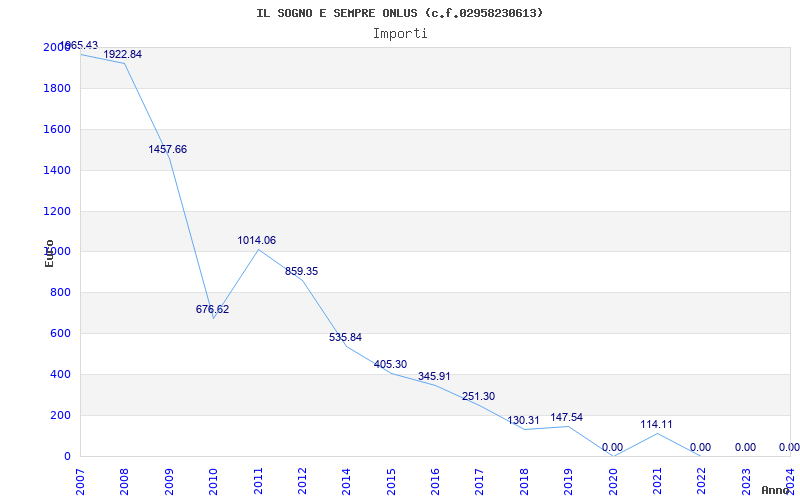800x500 pixels.
Task: Click x-axis year 2007
Action: pyautogui.click(x=81, y=482)
